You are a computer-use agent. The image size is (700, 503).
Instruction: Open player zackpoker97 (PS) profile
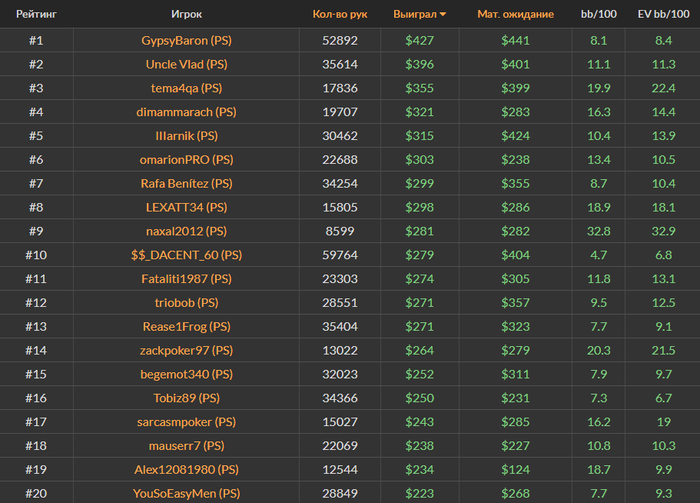tap(187, 350)
